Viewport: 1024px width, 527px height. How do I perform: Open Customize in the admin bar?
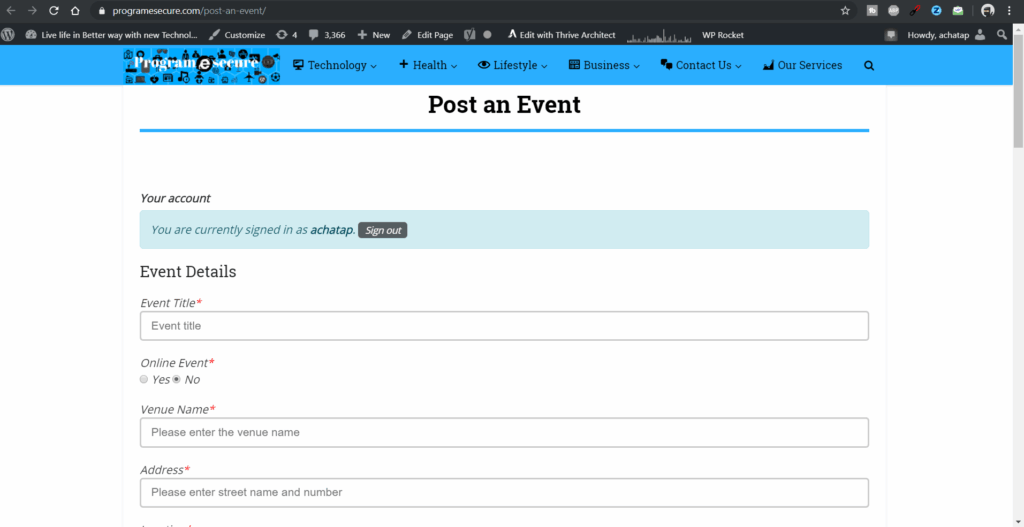(x=237, y=35)
